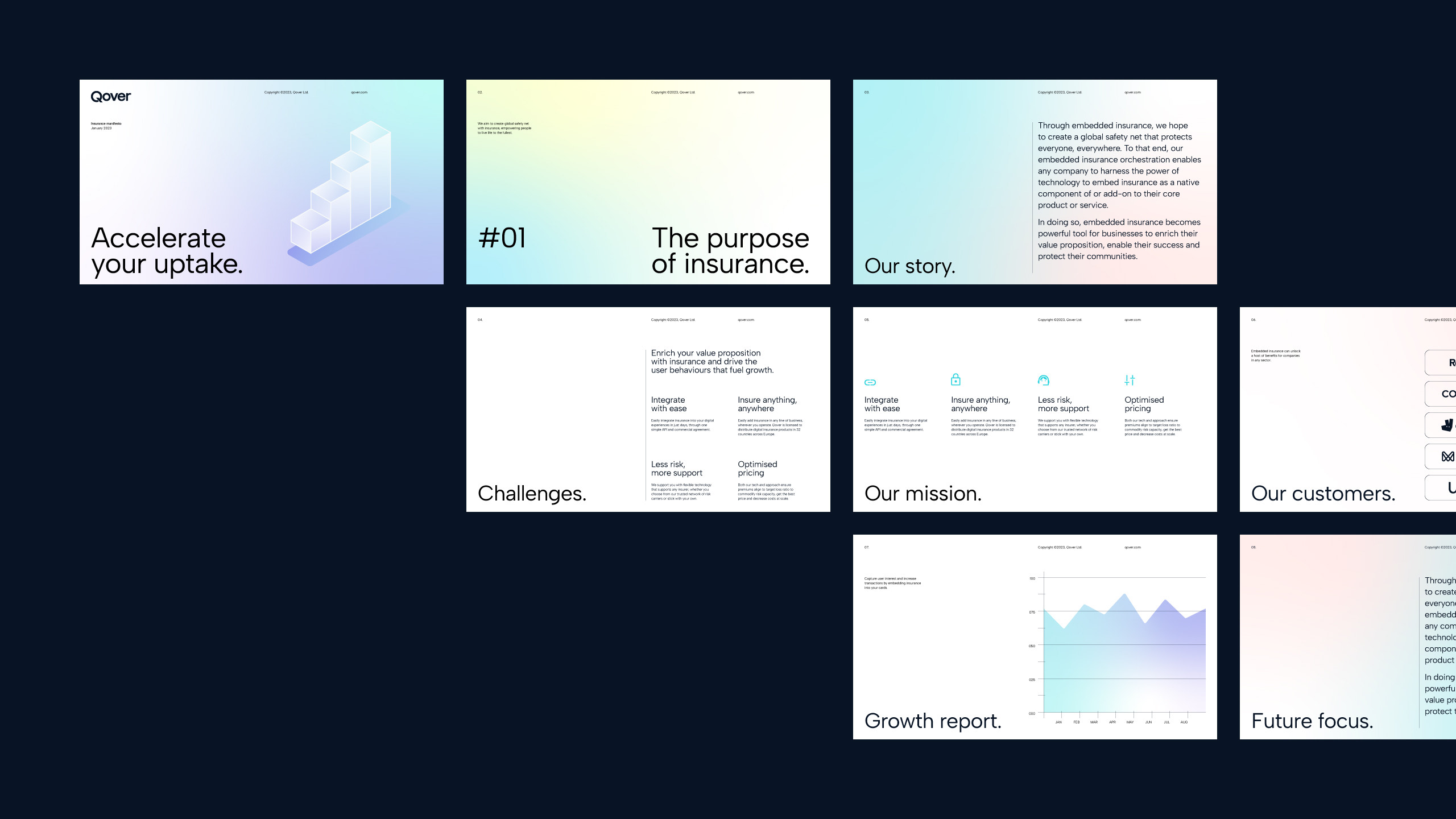Select the Integrate with ease icon
The height and width of the screenshot is (819, 1456).
870,381
